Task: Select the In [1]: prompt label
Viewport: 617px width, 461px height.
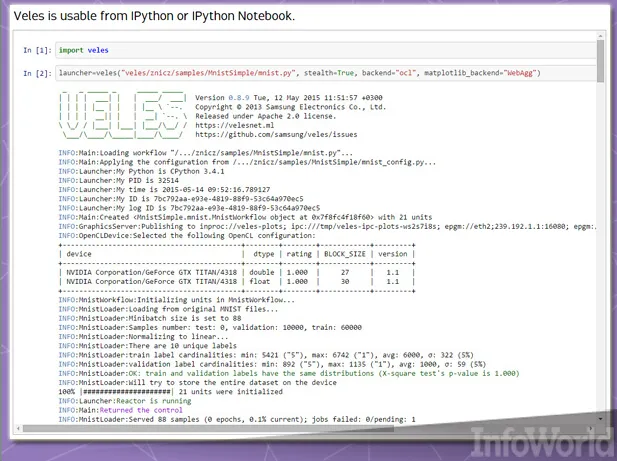Action: 37,50
